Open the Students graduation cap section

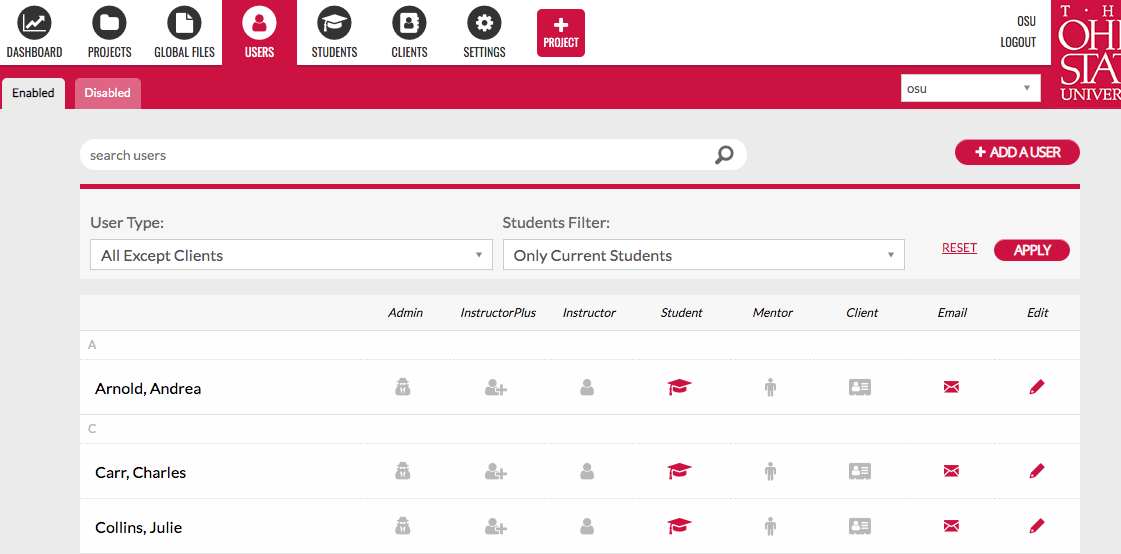pyautogui.click(x=334, y=23)
